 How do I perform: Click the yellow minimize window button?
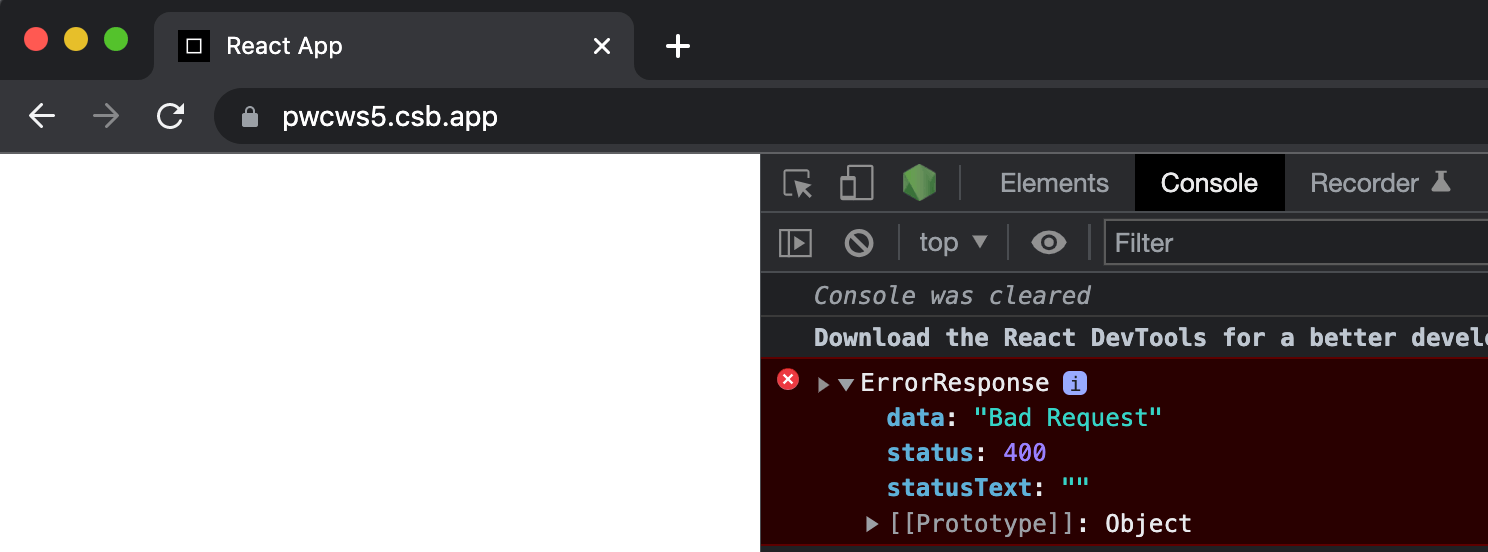pyautogui.click(x=76, y=39)
